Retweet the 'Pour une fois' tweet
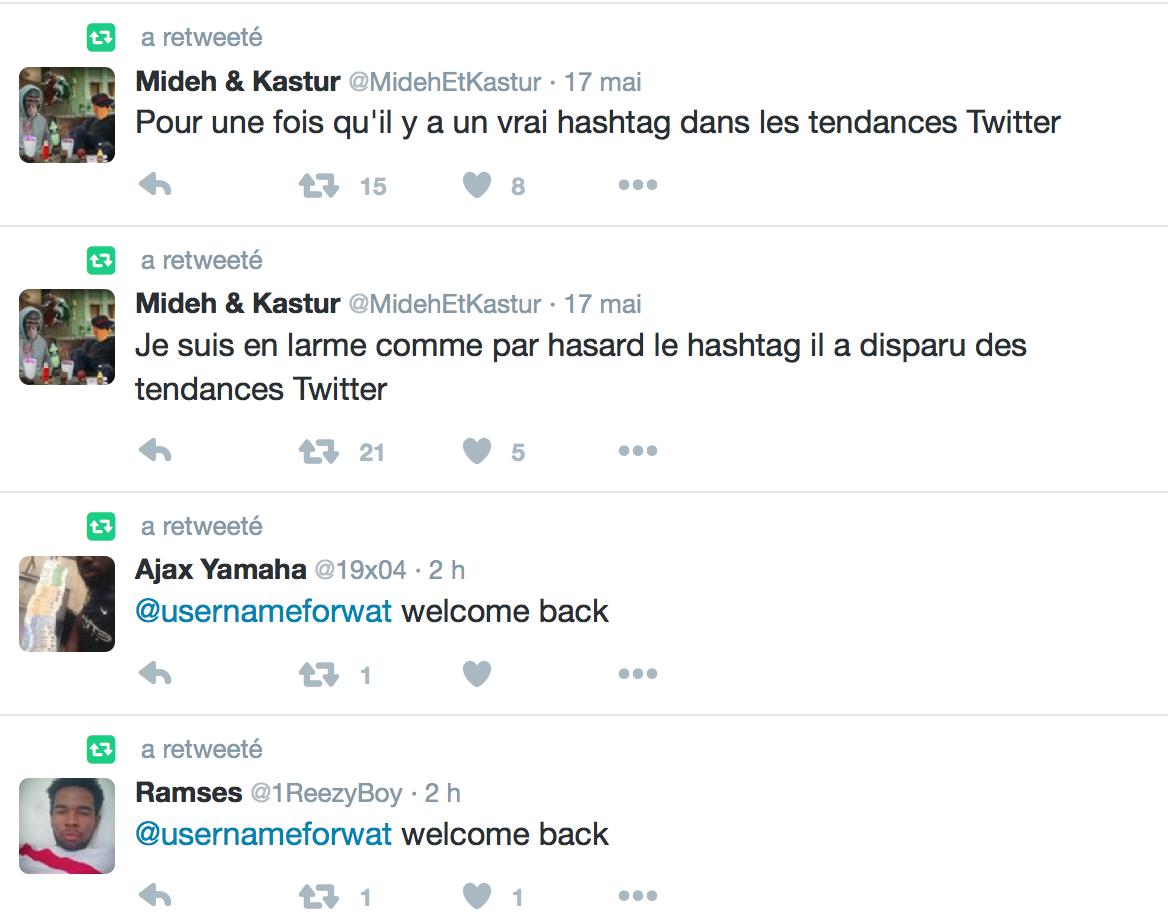The width and height of the screenshot is (1168, 922). (319, 185)
